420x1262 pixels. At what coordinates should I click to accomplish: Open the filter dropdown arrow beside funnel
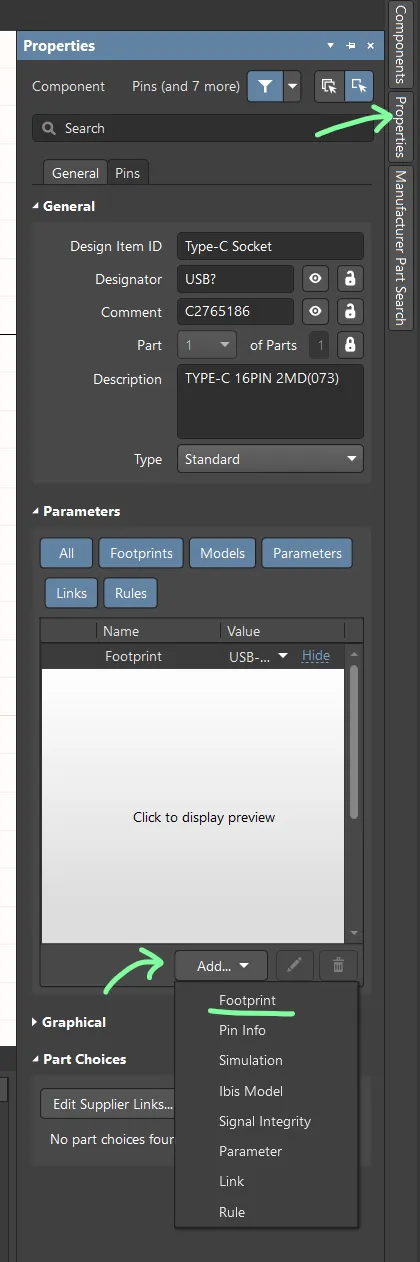(x=292, y=86)
